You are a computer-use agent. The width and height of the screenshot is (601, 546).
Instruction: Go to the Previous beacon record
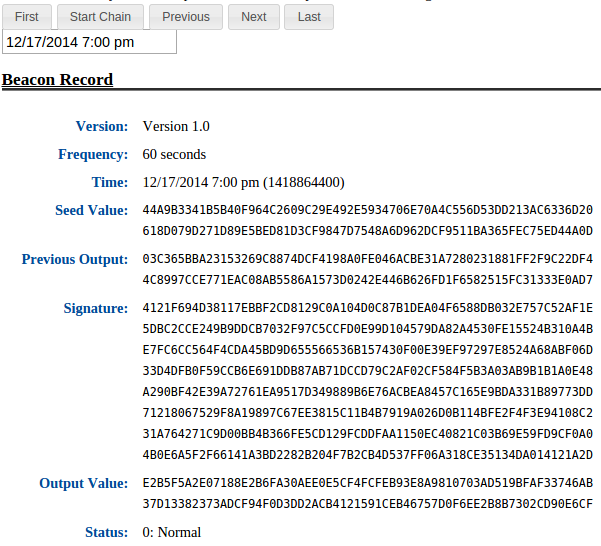point(186,16)
